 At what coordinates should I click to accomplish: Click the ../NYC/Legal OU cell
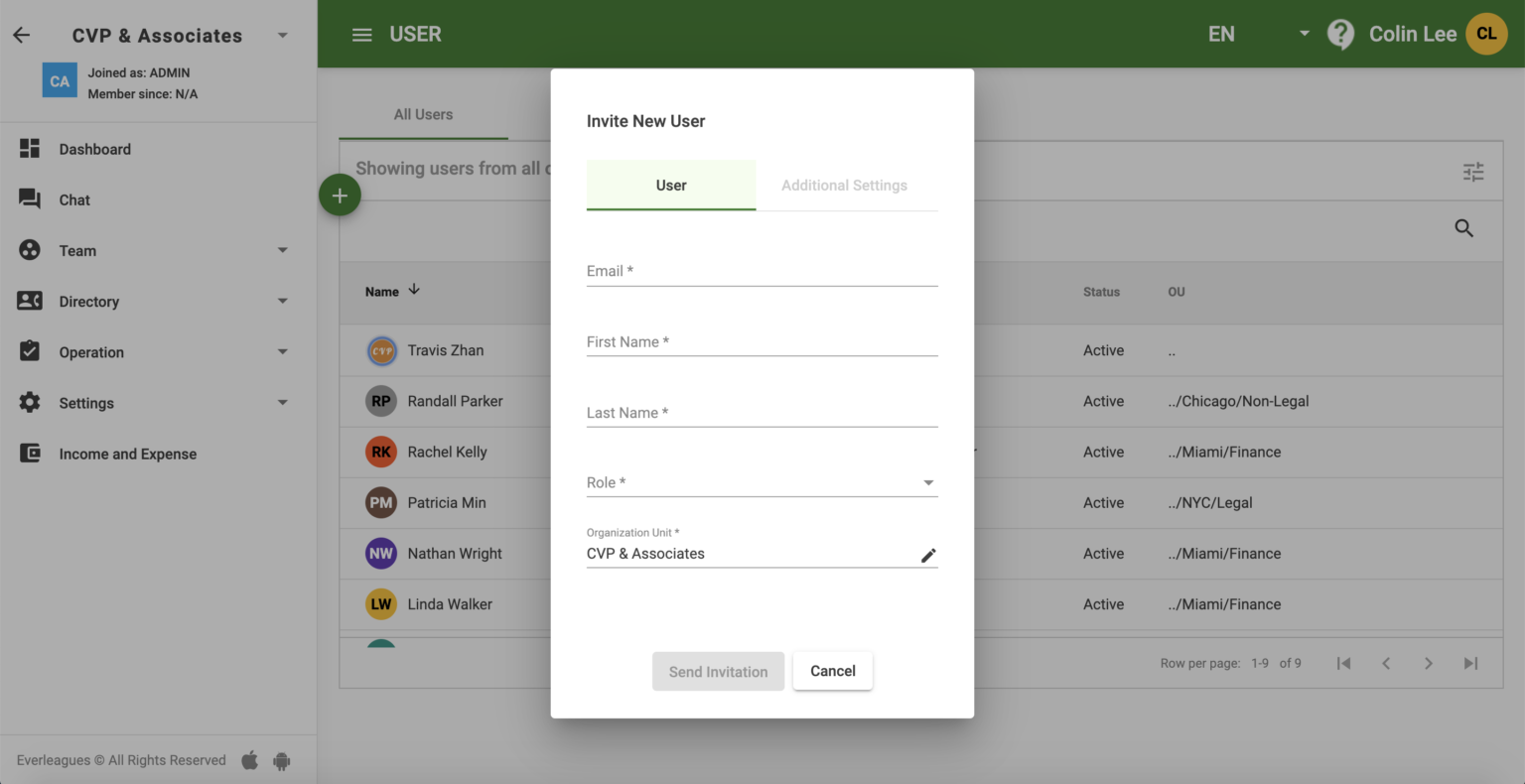point(1210,502)
